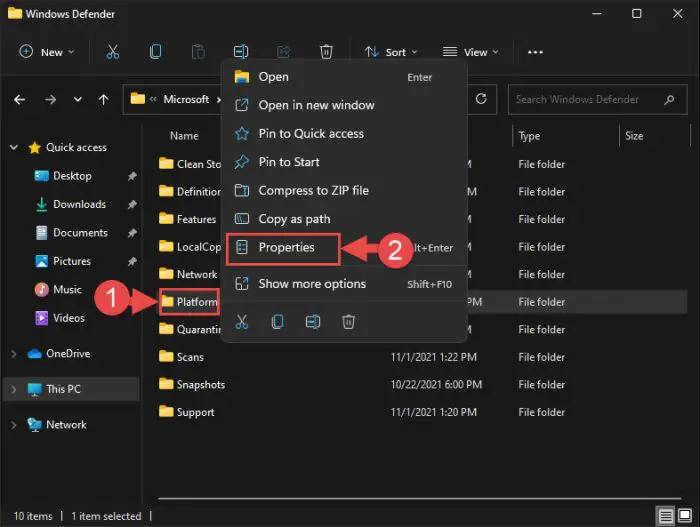Open Videos in navigation pane
The image size is (700, 527).
pos(68,318)
